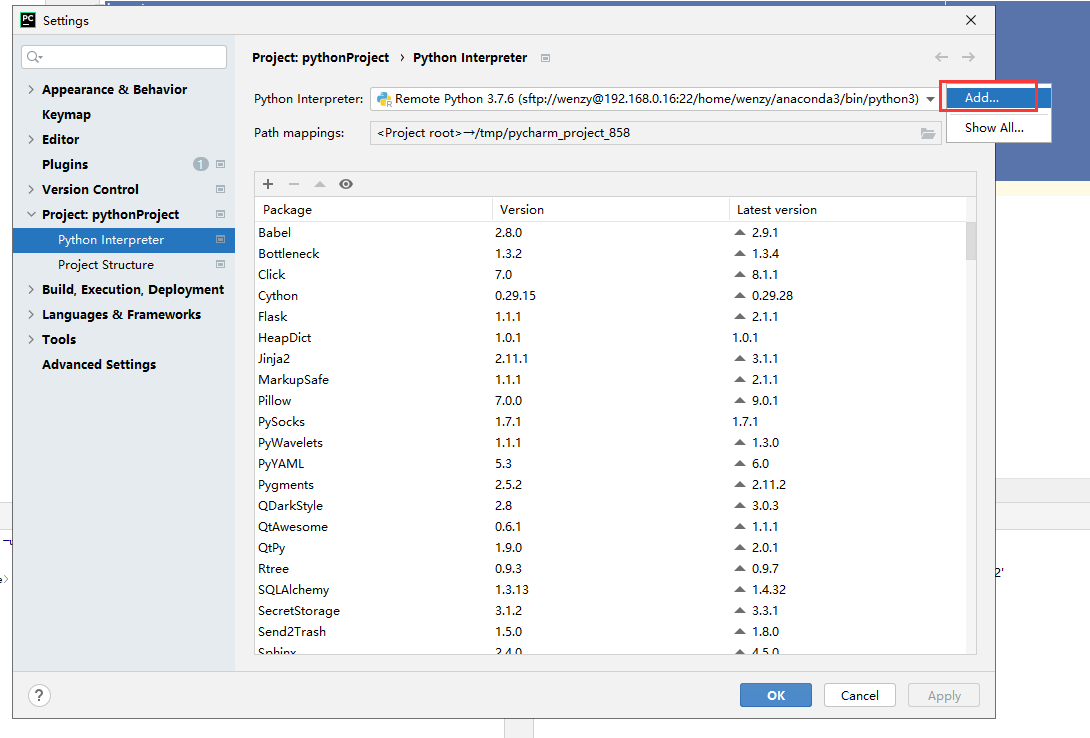Toggle show early releases eye icon
Image resolution: width=1090 pixels, height=738 pixels.
pyautogui.click(x=346, y=184)
